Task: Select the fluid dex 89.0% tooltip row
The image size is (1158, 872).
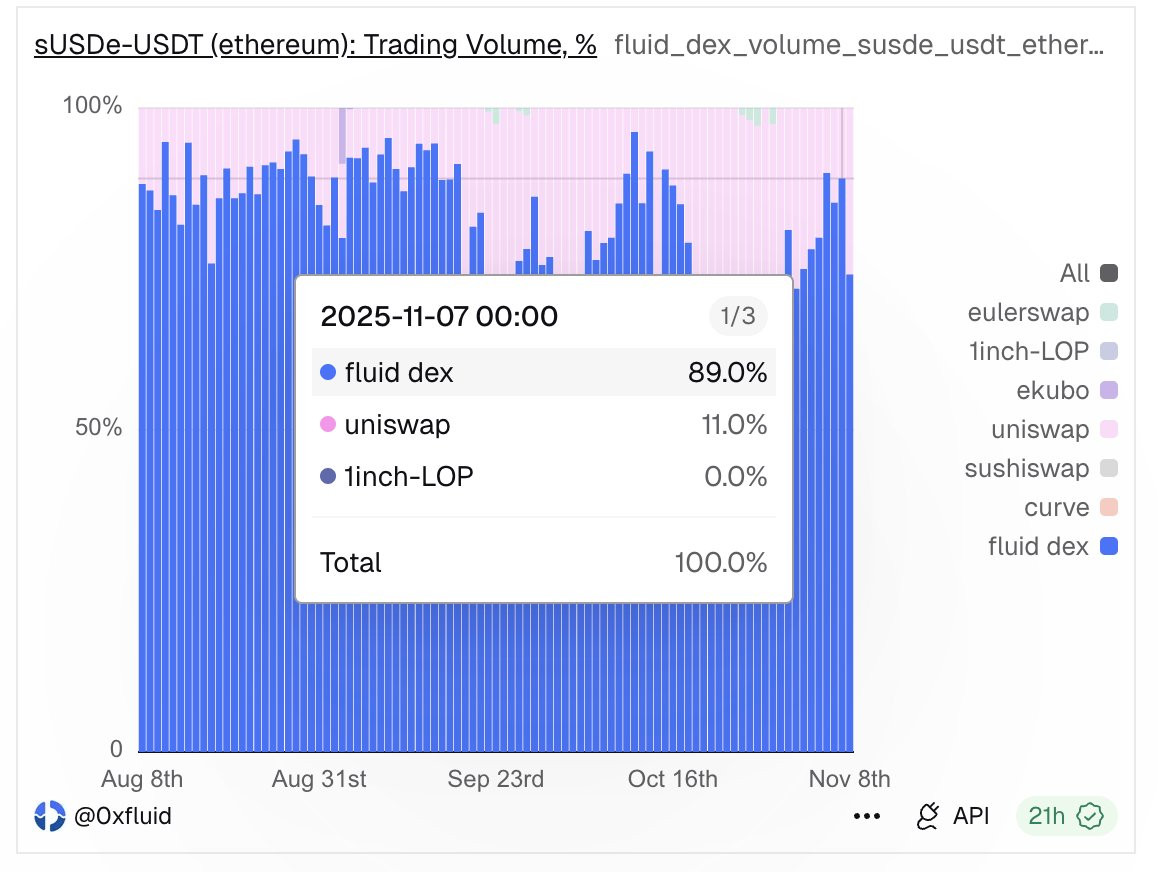Action: tap(544, 372)
